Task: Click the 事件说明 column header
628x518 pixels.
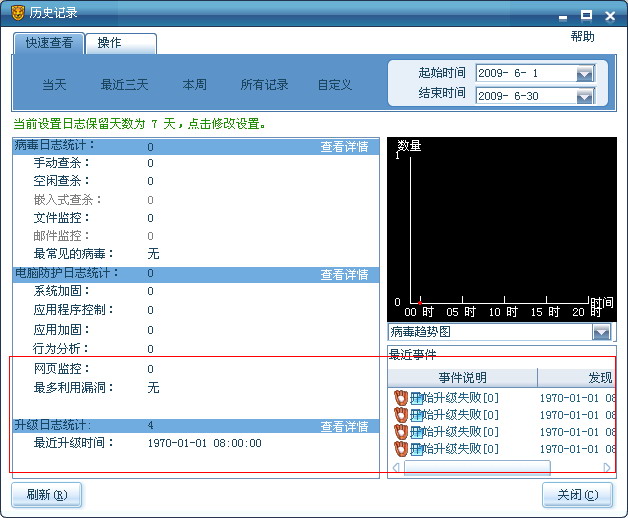Action: tap(463, 377)
